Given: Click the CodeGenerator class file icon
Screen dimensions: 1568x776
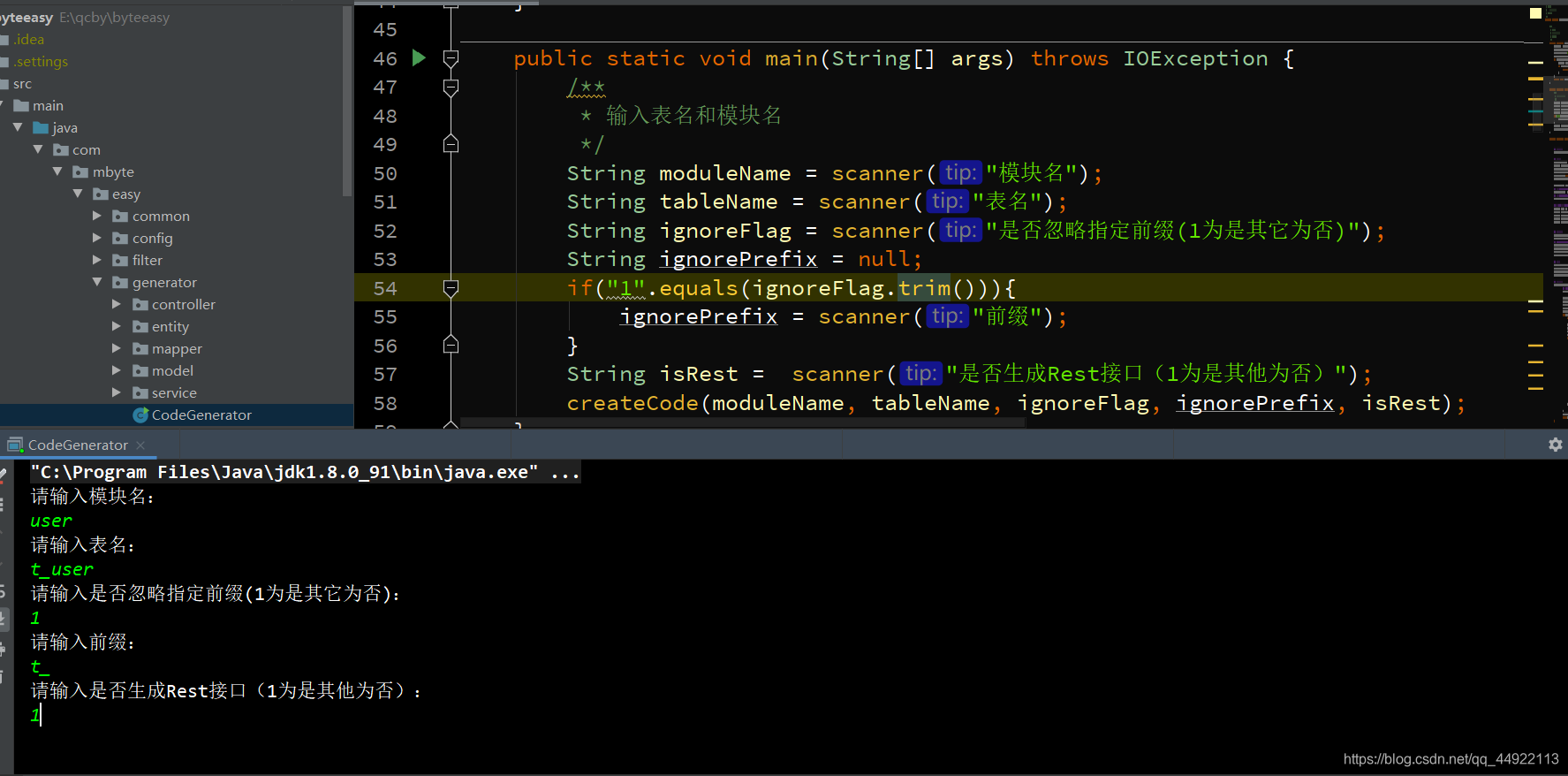Looking at the screenshot, I should point(140,415).
